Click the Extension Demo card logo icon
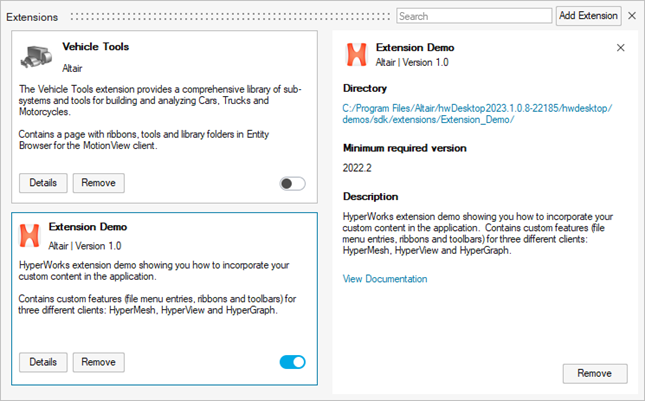This screenshot has height=401, width=645. 30,235
